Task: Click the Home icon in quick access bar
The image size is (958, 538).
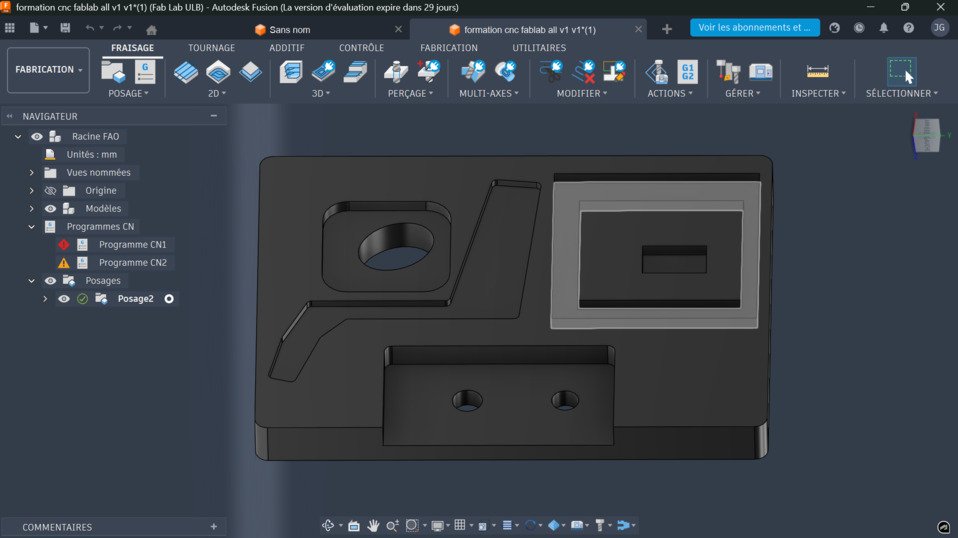Action: (152, 29)
